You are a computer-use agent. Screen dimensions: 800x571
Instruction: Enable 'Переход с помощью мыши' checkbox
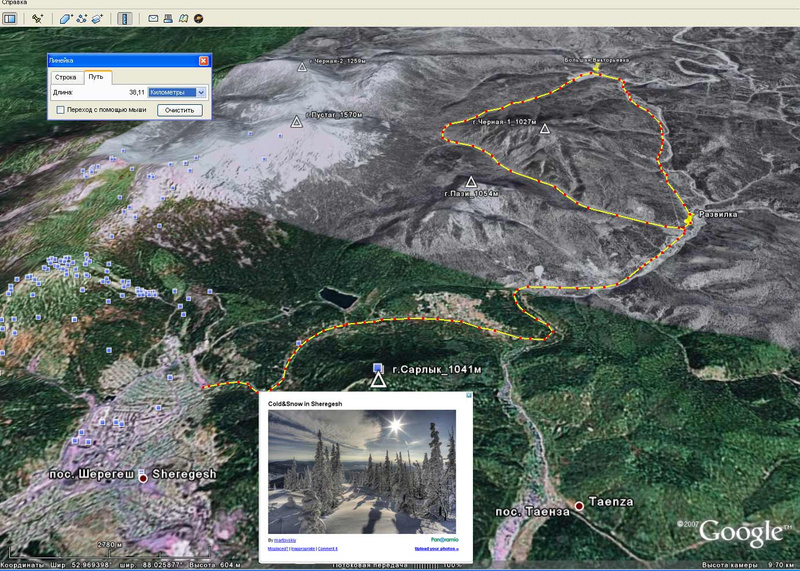61,109
